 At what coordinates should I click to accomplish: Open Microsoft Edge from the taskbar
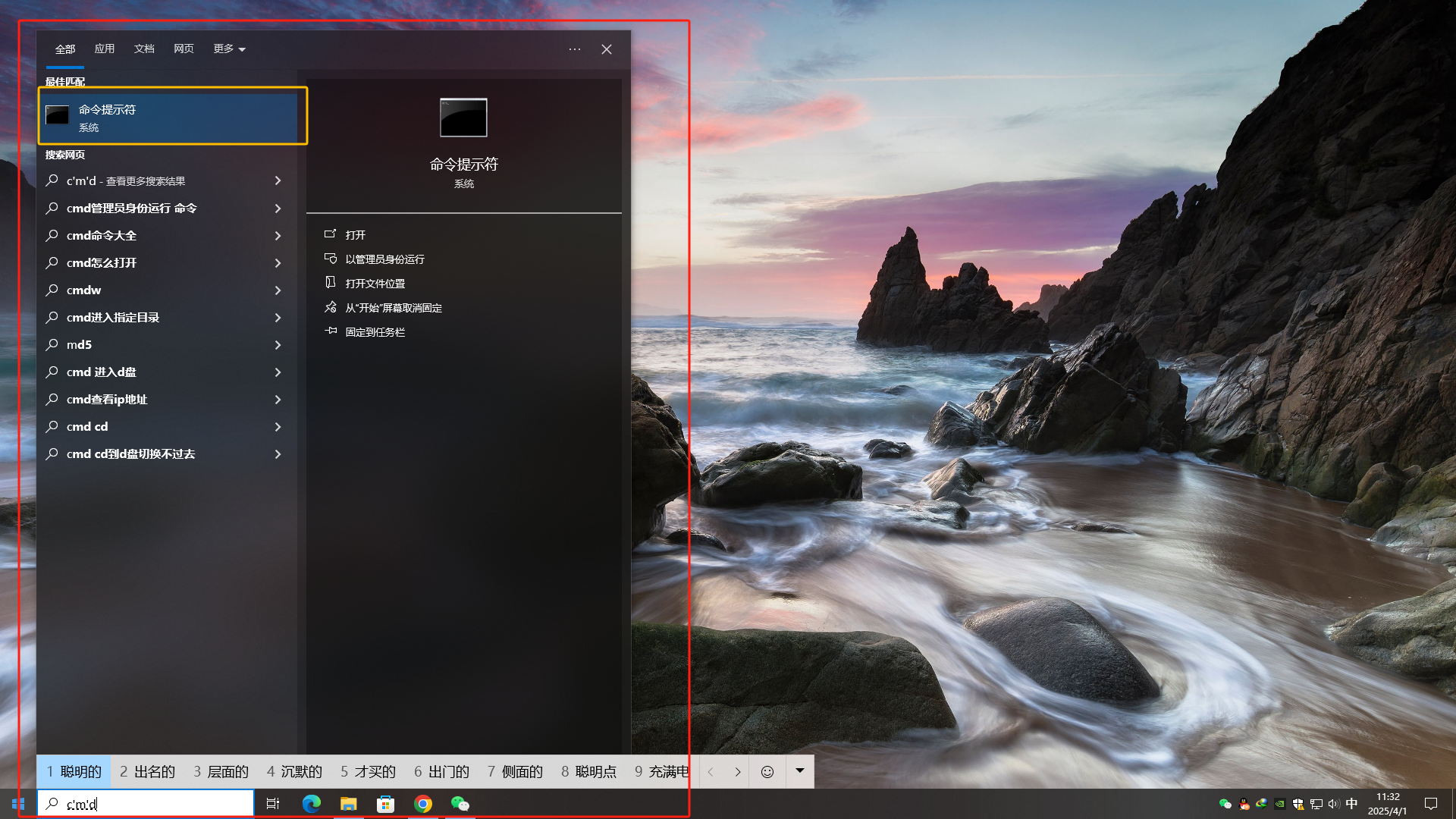pyautogui.click(x=311, y=804)
